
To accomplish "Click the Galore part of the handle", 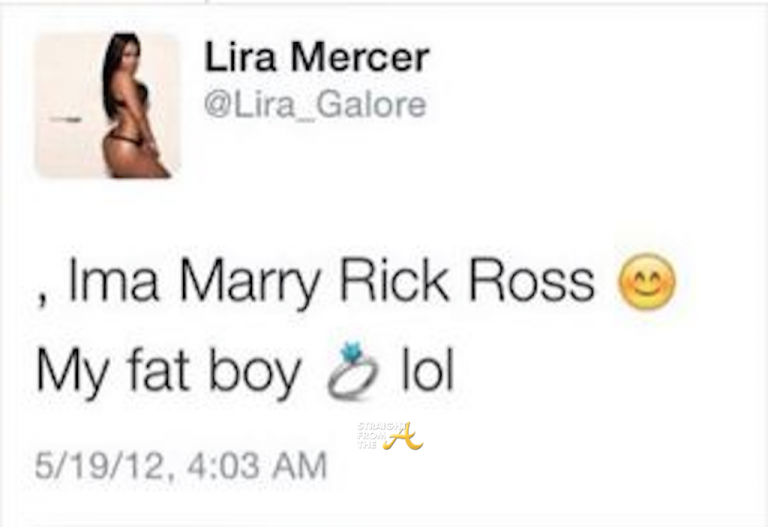I will coord(372,104).
